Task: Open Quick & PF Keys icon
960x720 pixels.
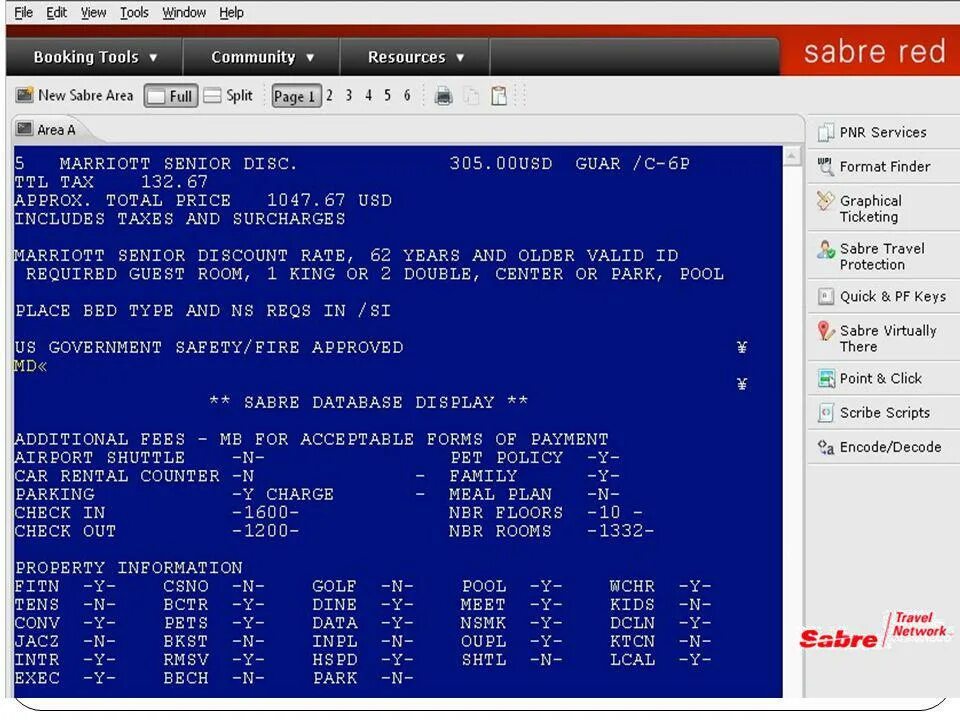Action: 825,297
